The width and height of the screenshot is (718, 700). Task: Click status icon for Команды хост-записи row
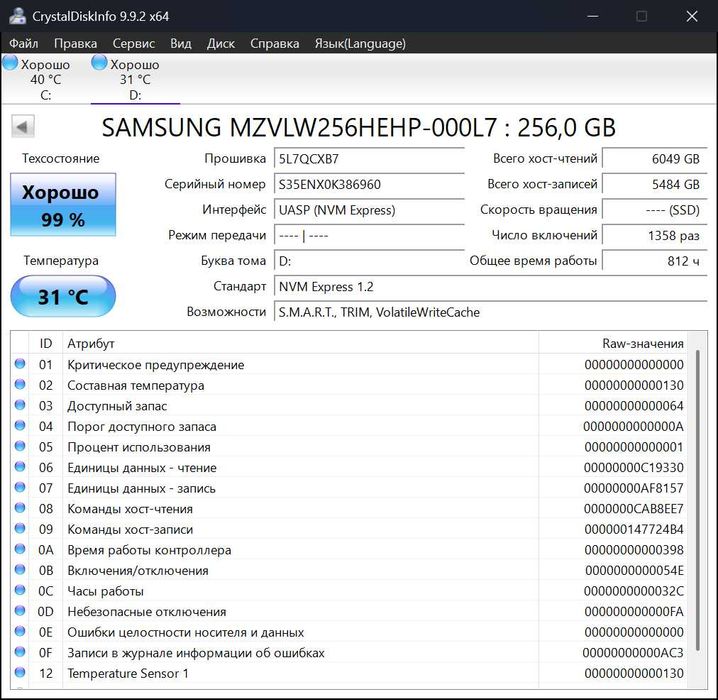pyautogui.click(x=20, y=528)
